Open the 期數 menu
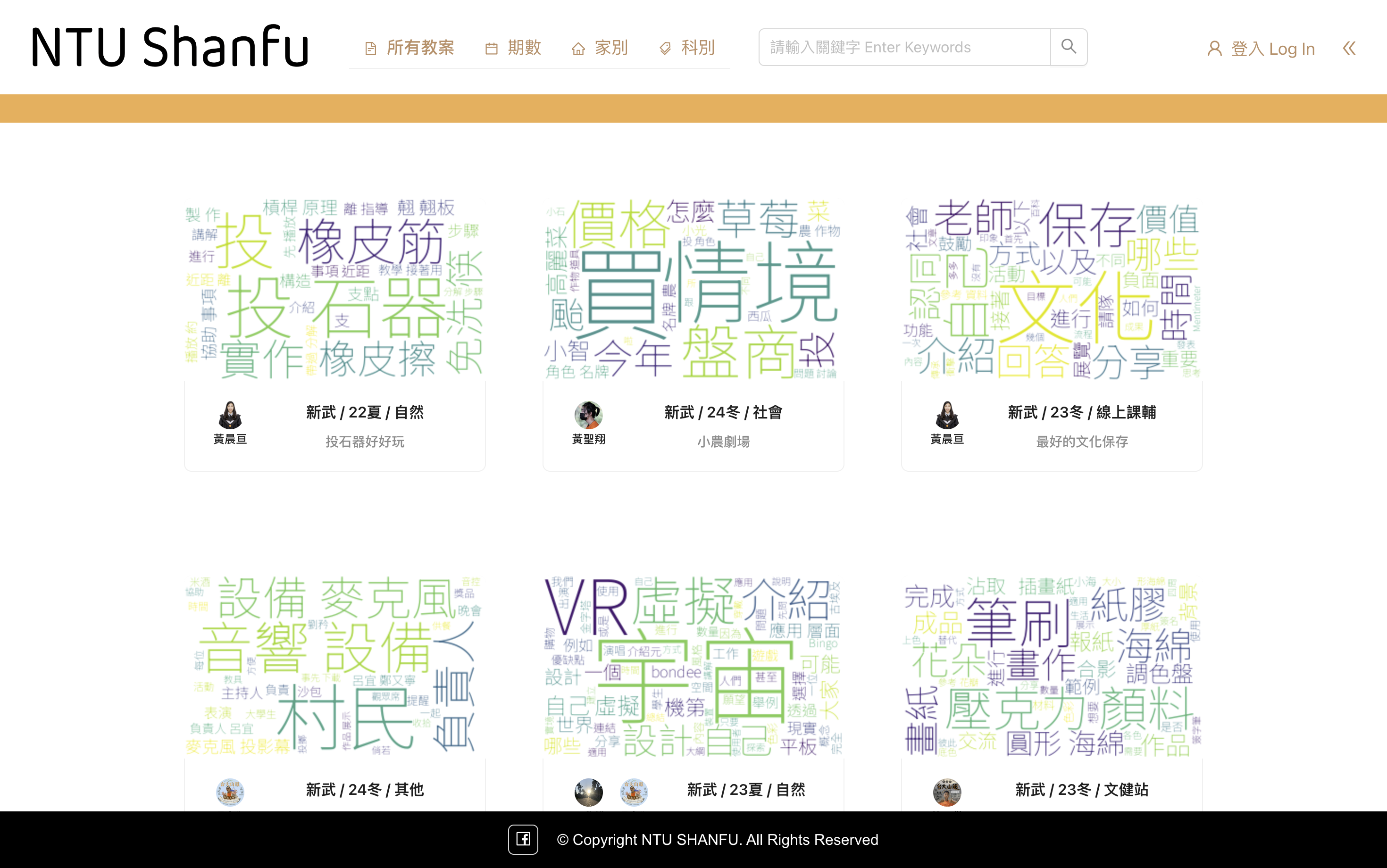 pos(524,48)
